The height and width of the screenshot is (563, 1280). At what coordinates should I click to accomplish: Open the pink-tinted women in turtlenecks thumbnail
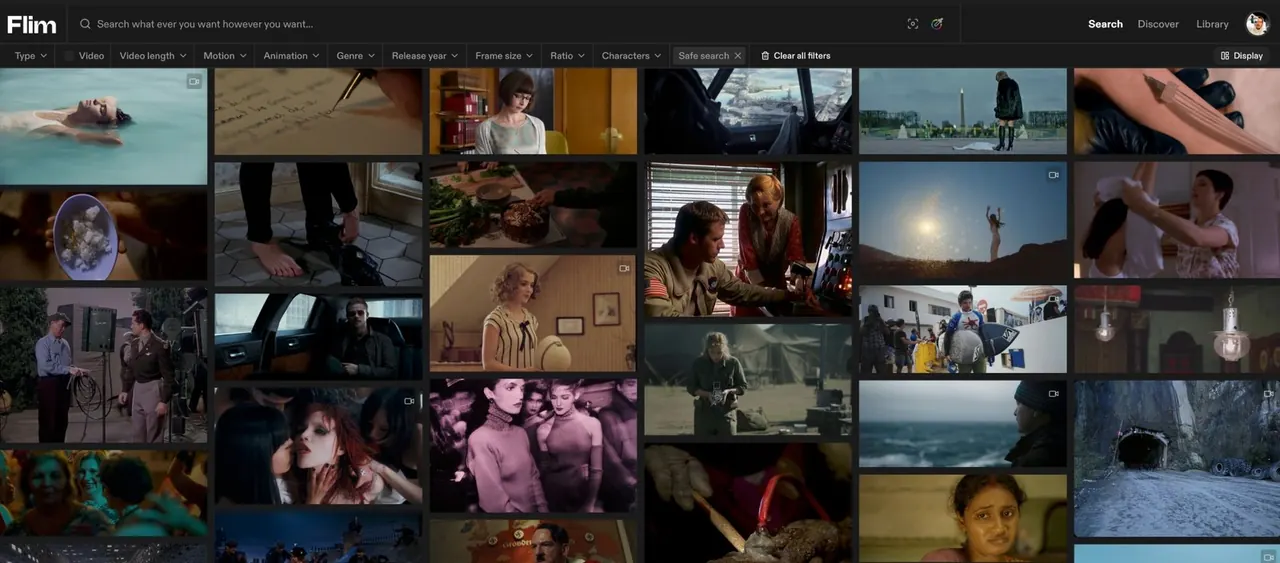533,446
